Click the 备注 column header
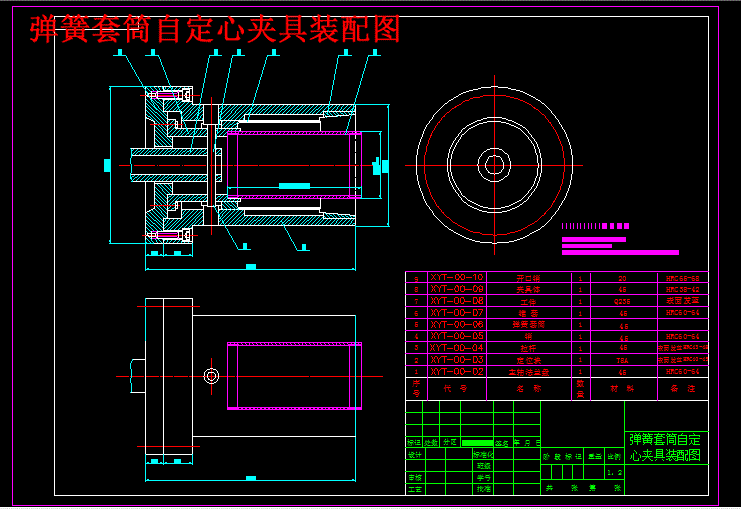The width and height of the screenshot is (741, 509). click(682, 388)
